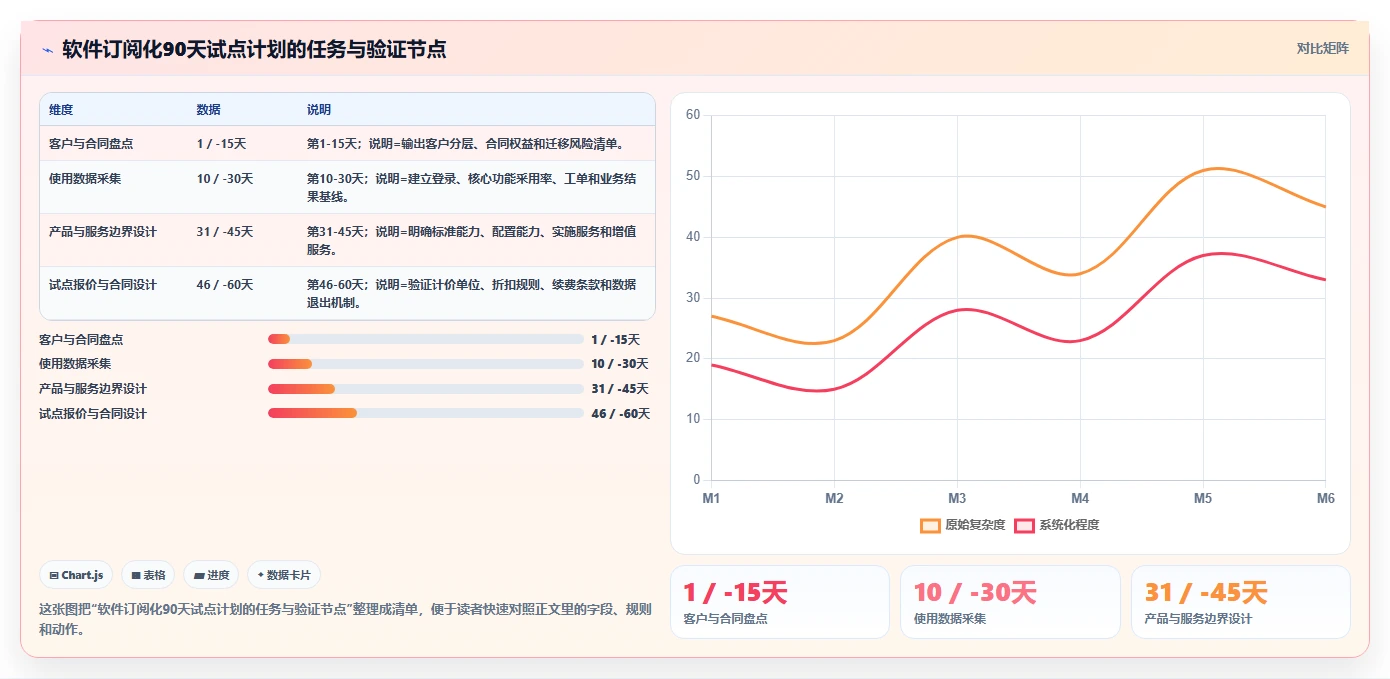Click the M4 axis label
The width and height of the screenshot is (1390, 679).
click(1080, 498)
